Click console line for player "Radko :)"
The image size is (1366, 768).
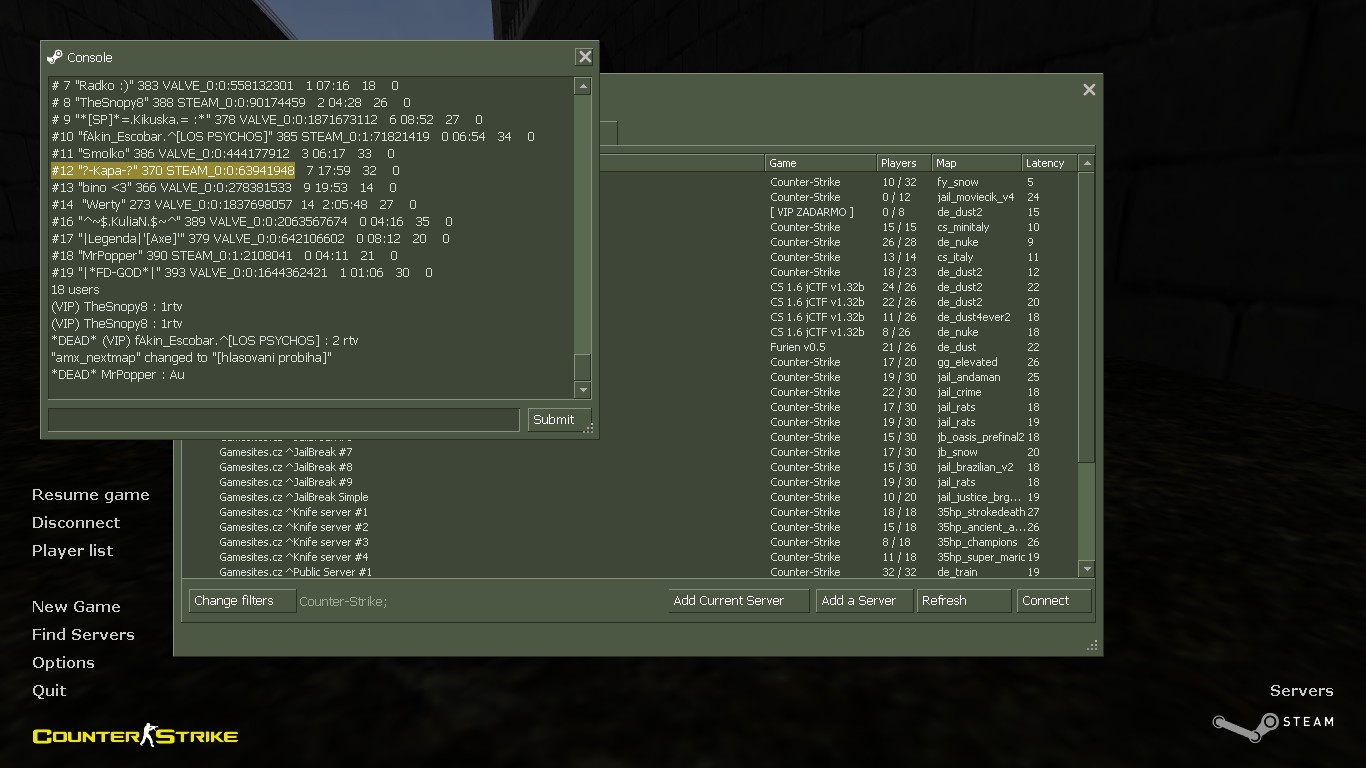click(x=225, y=85)
